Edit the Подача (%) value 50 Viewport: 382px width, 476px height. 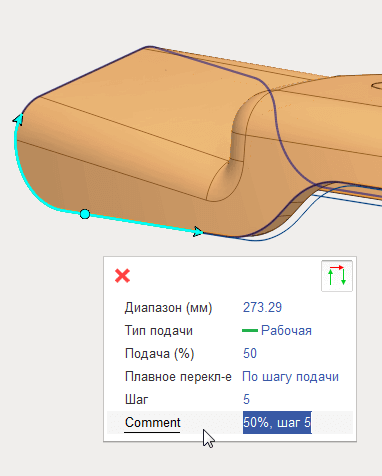point(250,353)
